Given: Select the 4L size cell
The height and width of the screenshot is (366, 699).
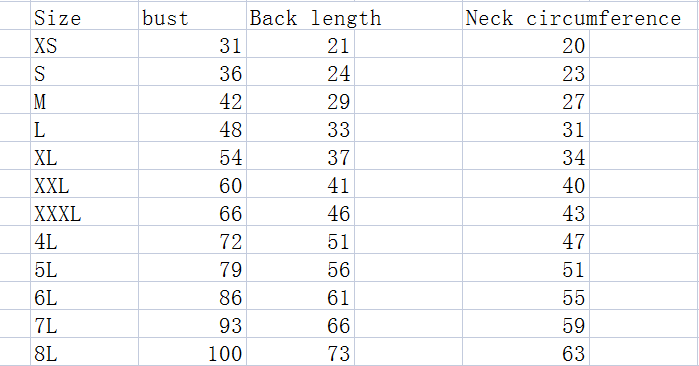Looking at the screenshot, I should point(84,240).
